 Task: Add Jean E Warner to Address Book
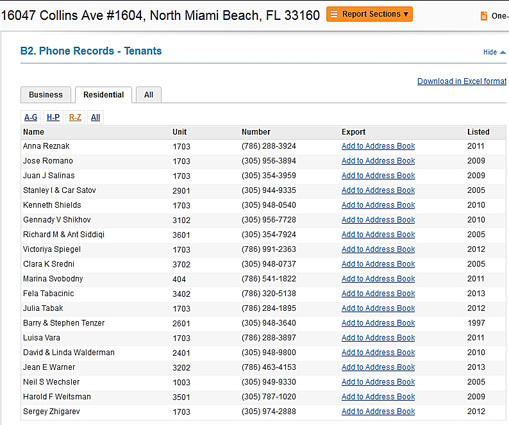378,367
